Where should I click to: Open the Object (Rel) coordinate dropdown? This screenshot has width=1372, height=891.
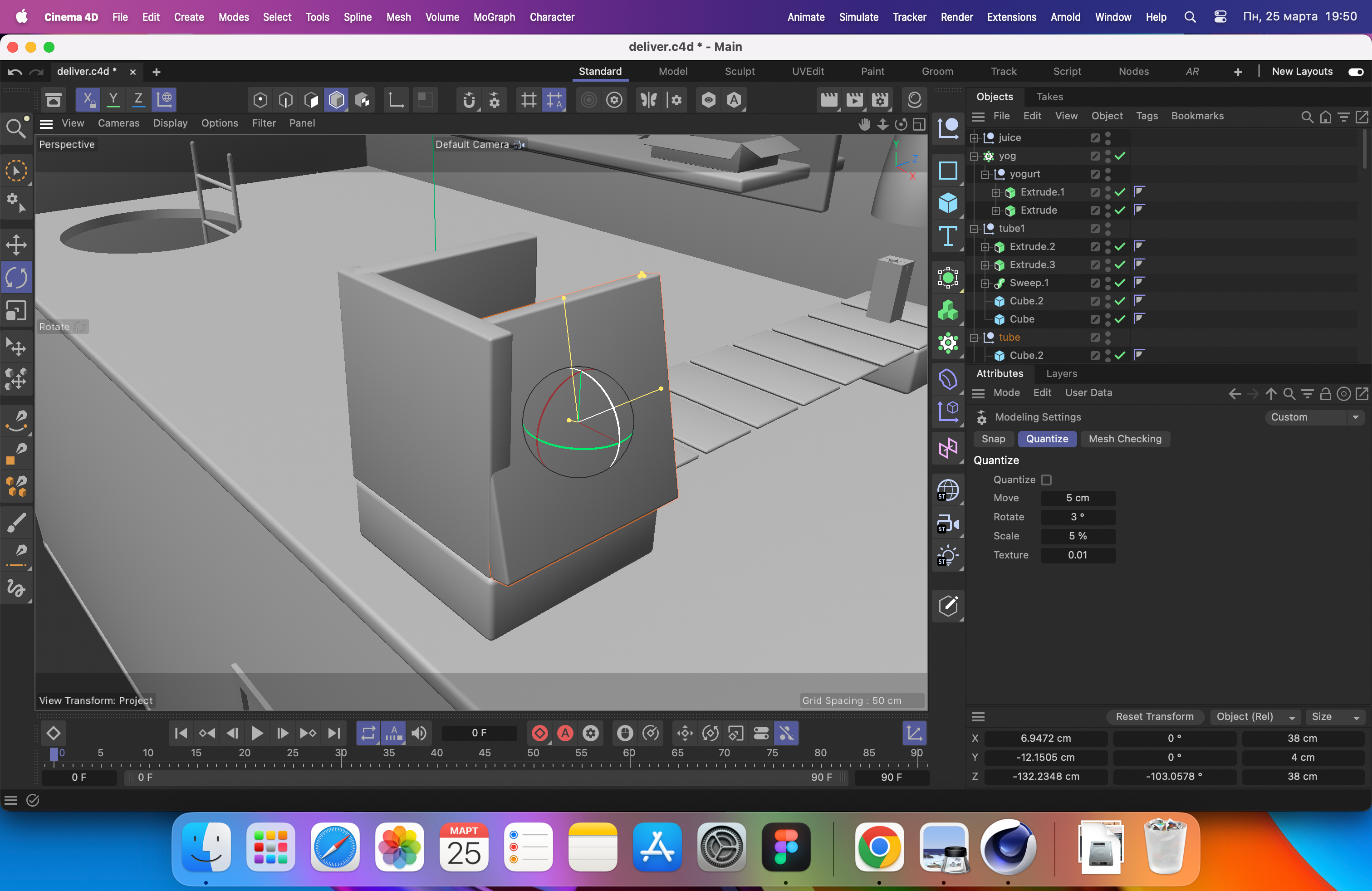point(1255,716)
